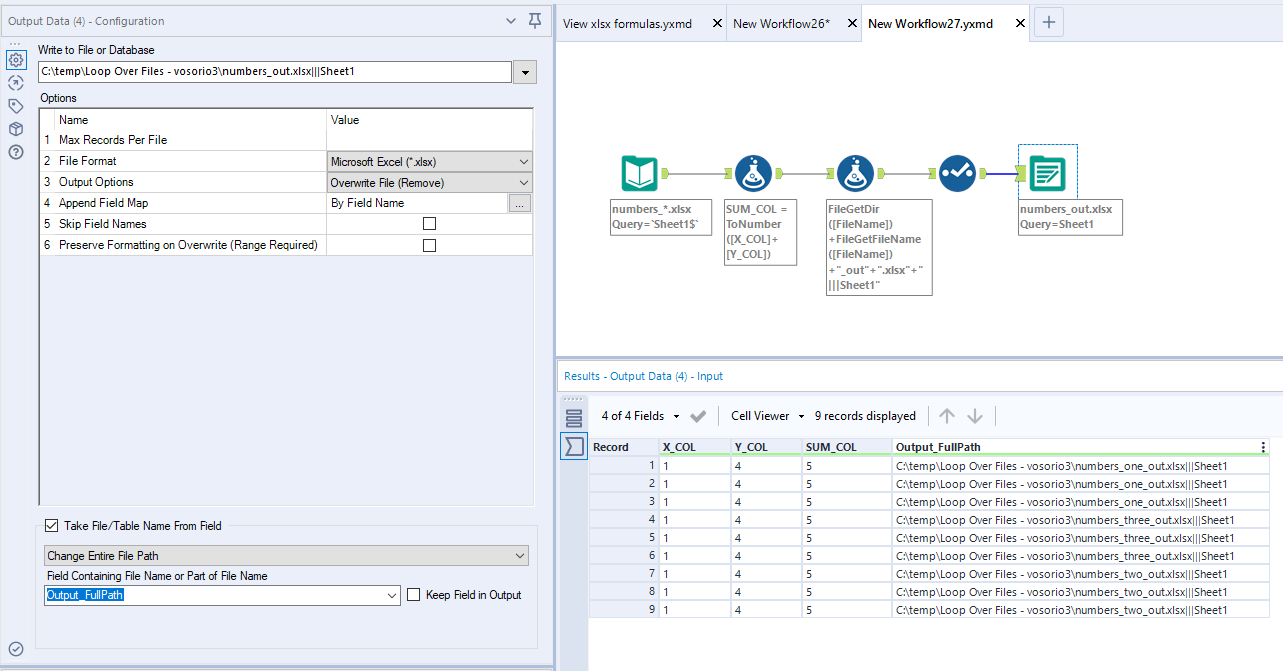Open the Annotation tag icon in sidebar
The image size is (1283, 671).
[x=15, y=106]
